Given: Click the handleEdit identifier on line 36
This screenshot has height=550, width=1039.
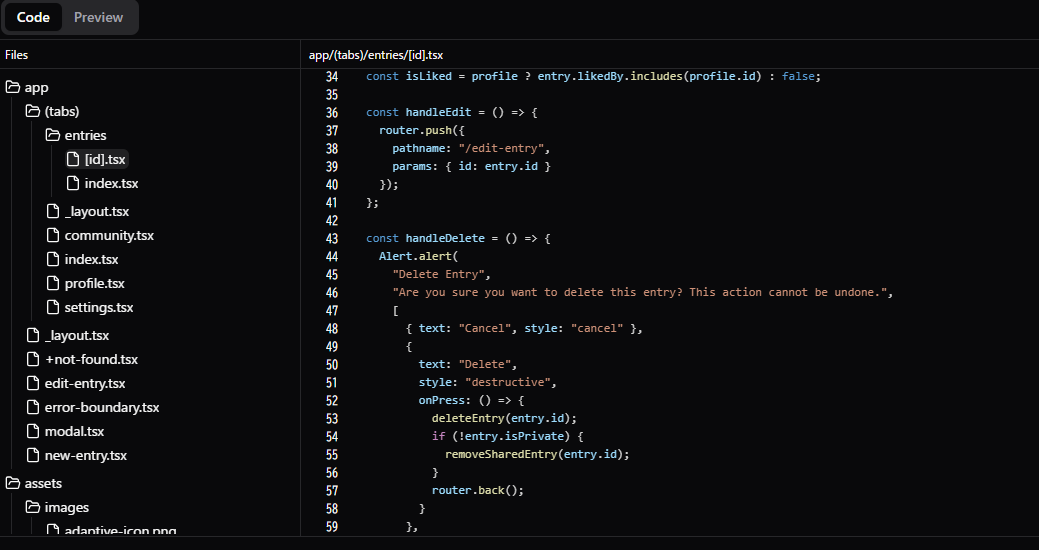Looking at the screenshot, I should pos(438,113).
